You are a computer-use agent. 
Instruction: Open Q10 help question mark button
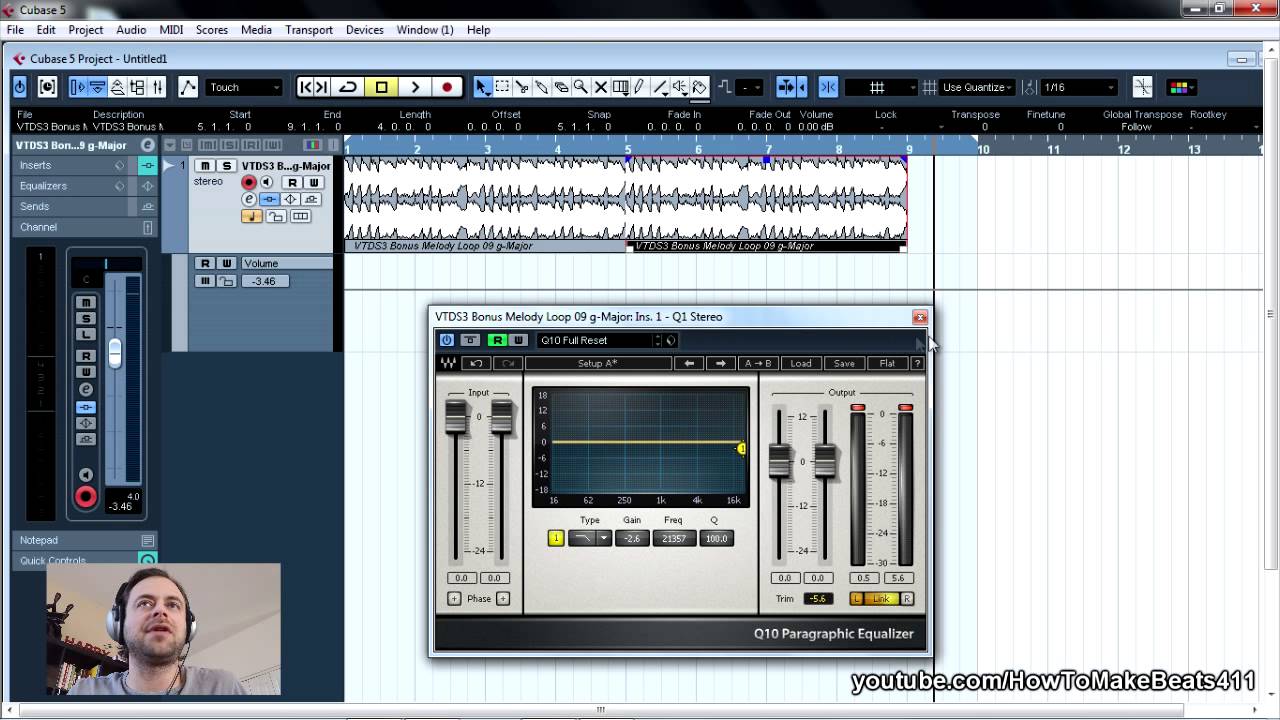917,363
